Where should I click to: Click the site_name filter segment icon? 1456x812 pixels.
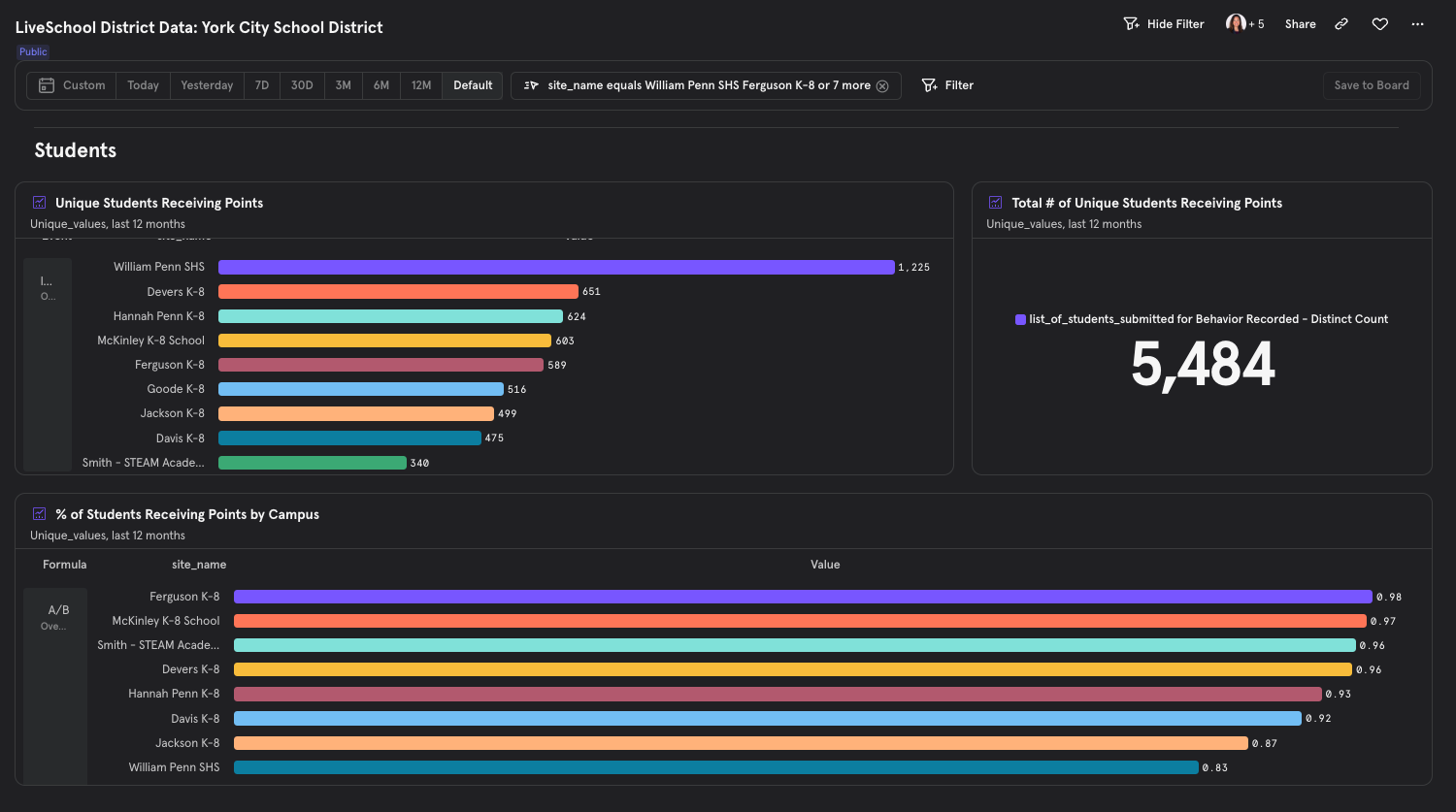pos(531,85)
